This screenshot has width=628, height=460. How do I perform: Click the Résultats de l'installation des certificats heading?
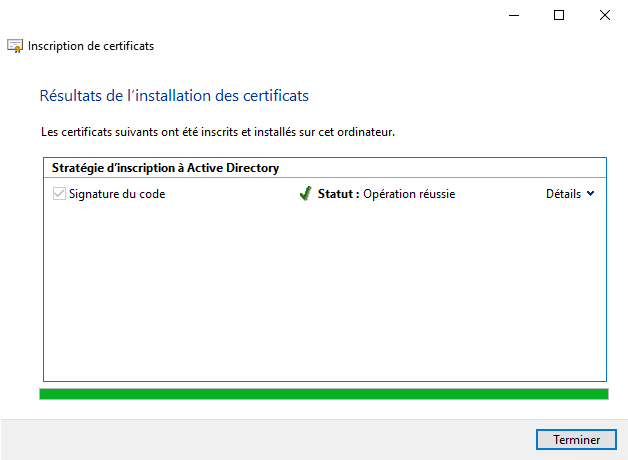click(x=174, y=96)
